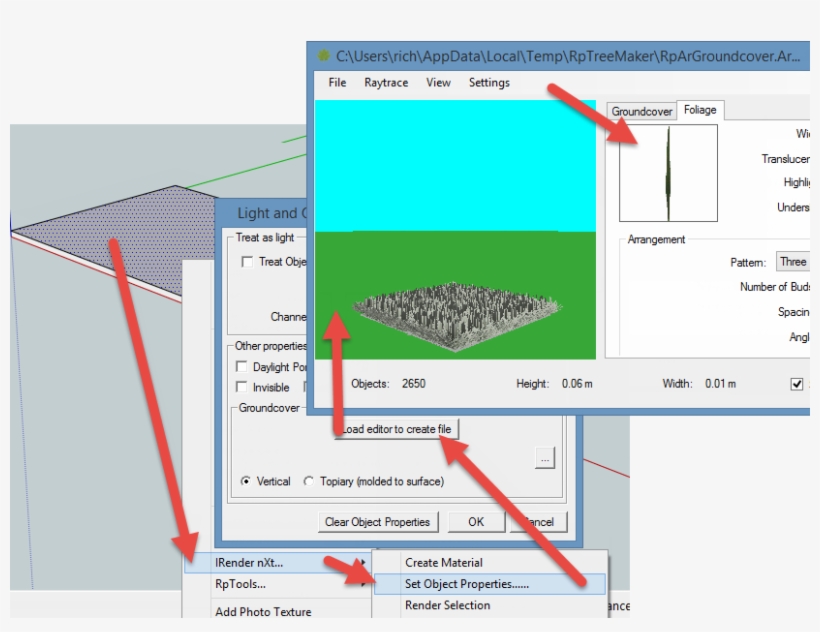Enable the Invisible checkbox
This screenshot has width=820, height=632.
pos(240,386)
